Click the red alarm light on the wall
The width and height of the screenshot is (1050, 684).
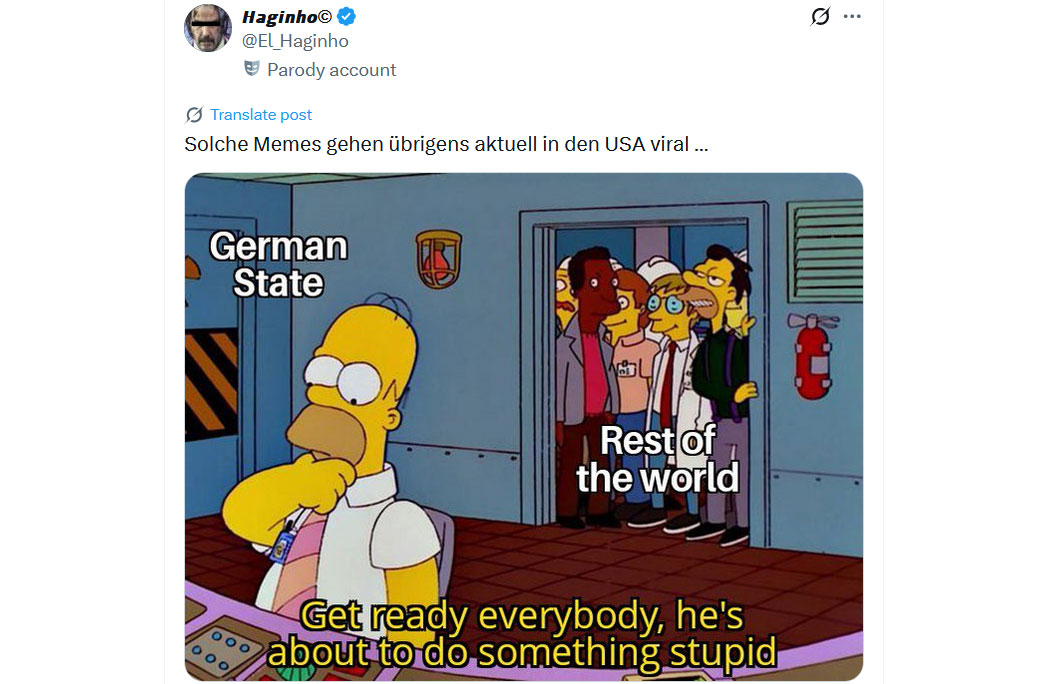(x=439, y=259)
